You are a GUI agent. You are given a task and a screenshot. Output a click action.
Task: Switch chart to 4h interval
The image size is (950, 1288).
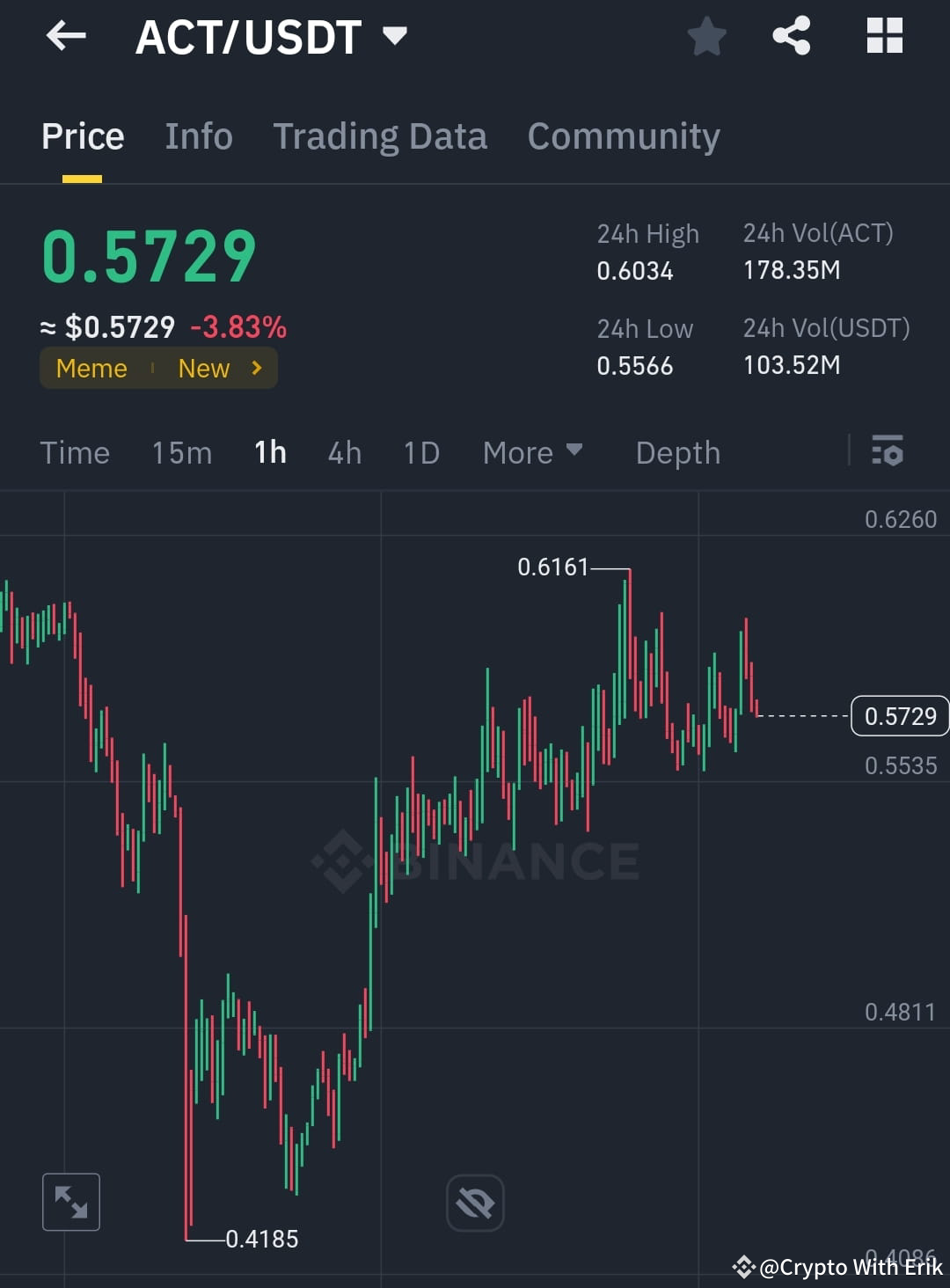(343, 452)
